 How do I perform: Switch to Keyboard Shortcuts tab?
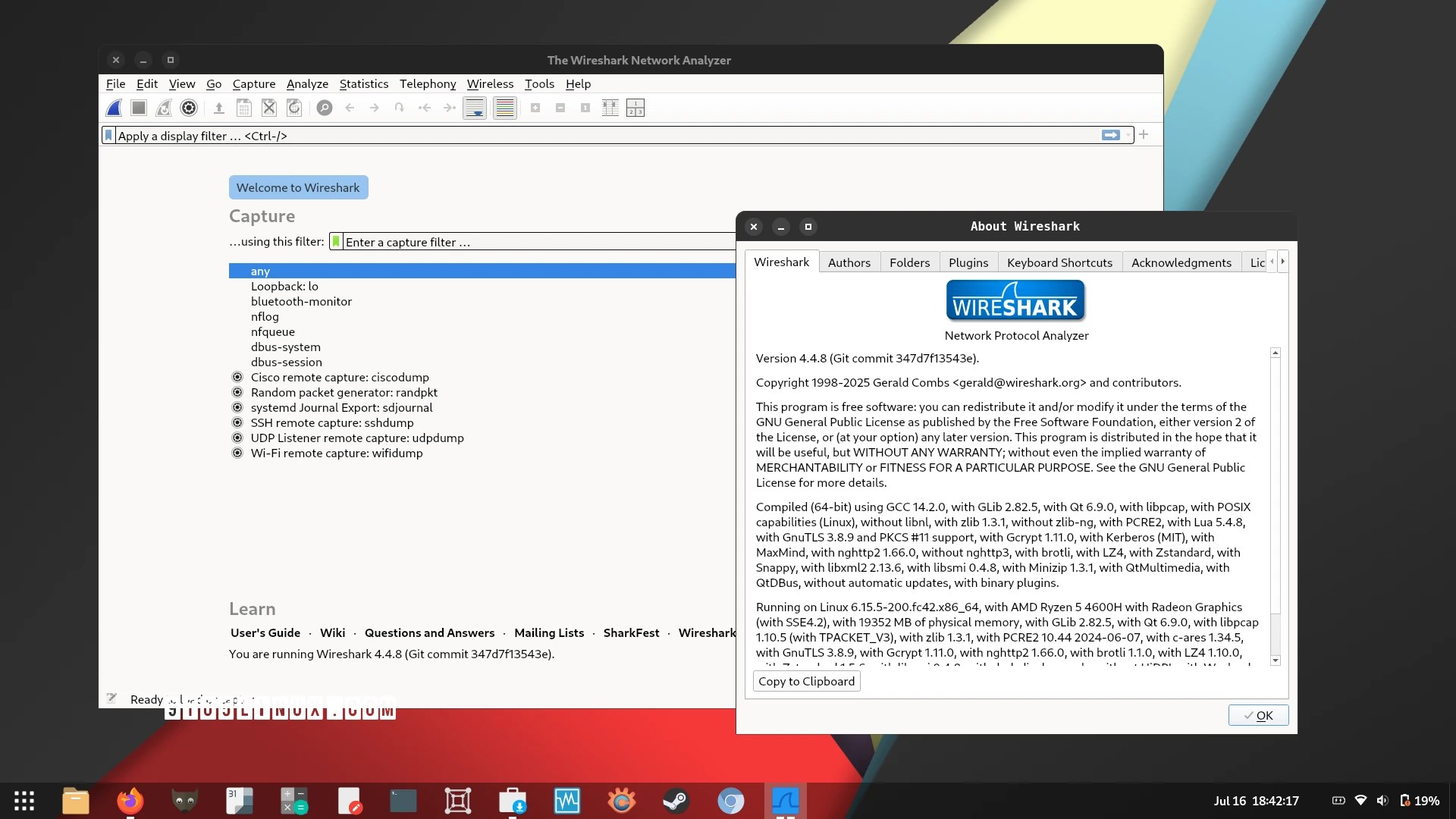[x=1059, y=262]
